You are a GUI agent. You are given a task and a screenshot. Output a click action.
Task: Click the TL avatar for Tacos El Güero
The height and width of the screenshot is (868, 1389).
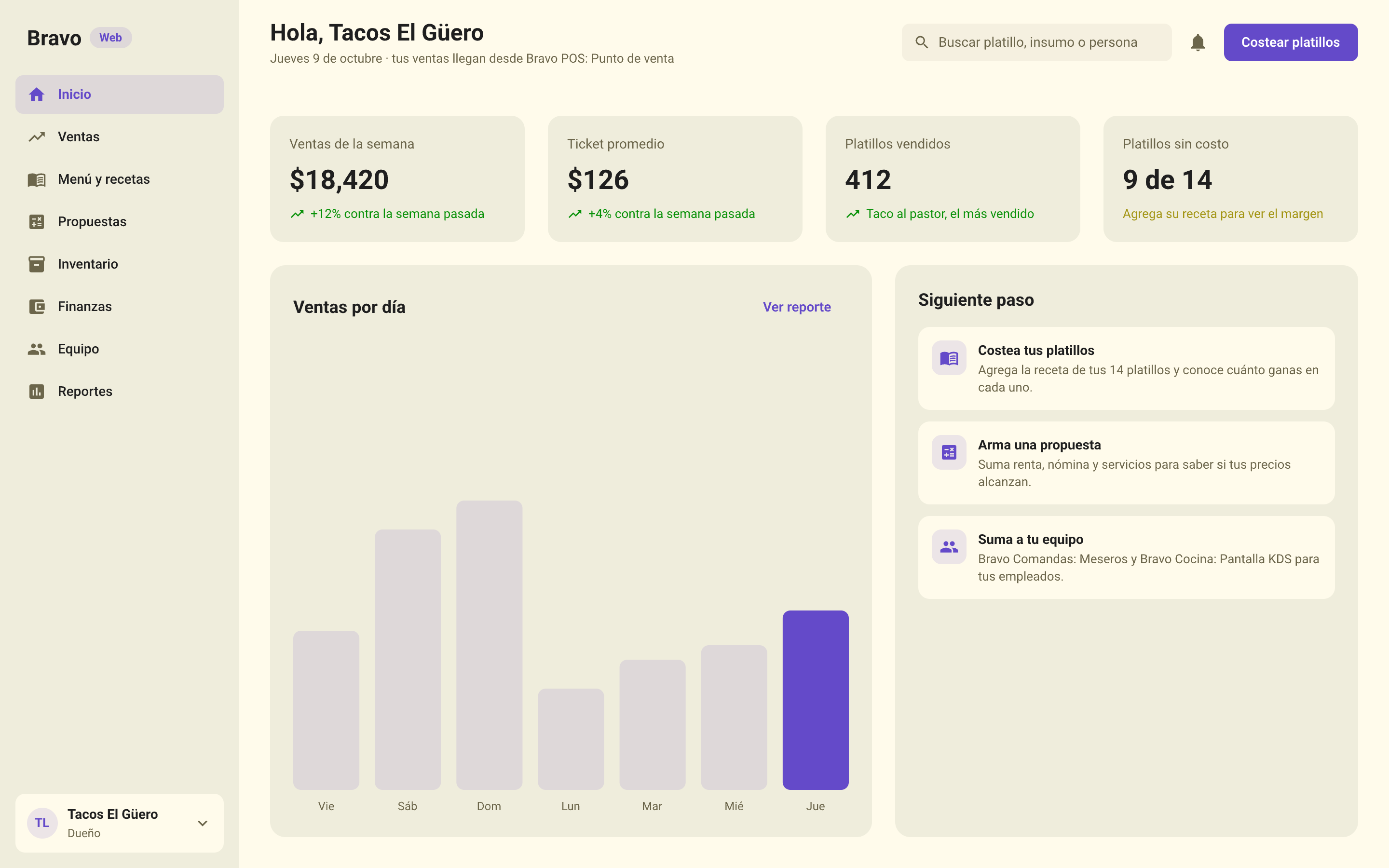(42, 823)
